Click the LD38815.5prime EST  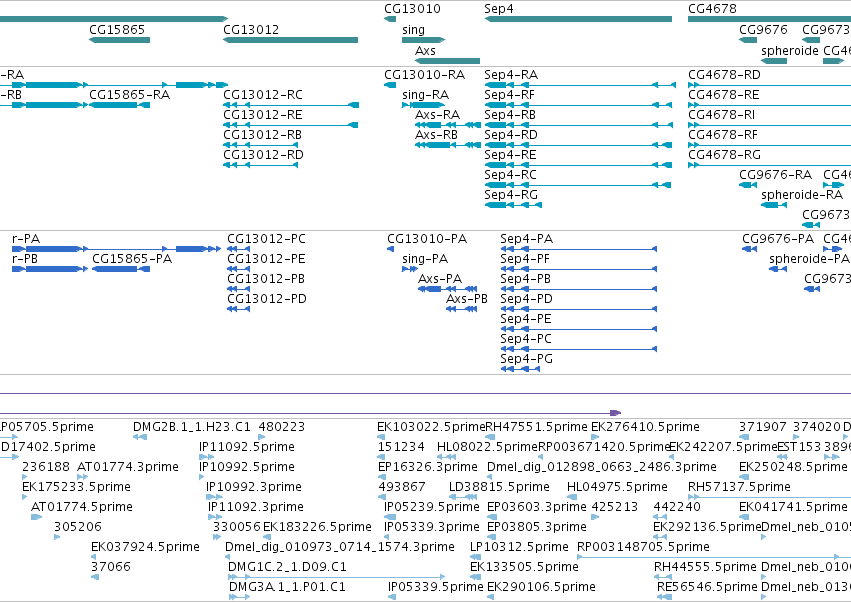[463, 497]
